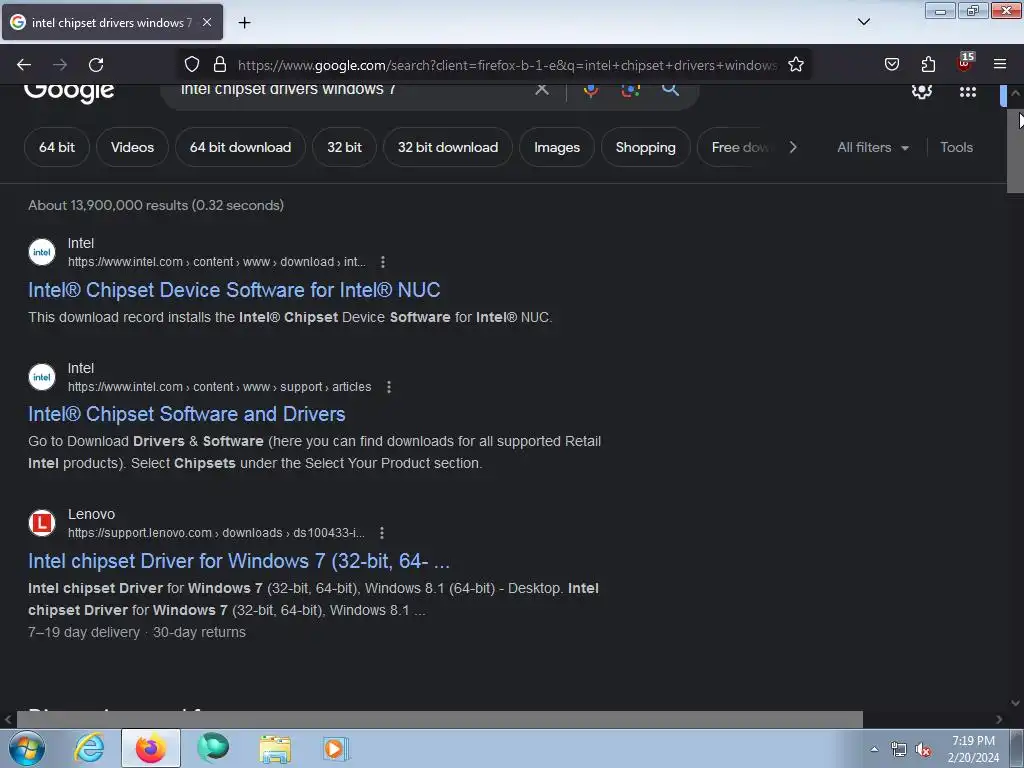
Task: Switch to Videos results
Action: pos(133,148)
